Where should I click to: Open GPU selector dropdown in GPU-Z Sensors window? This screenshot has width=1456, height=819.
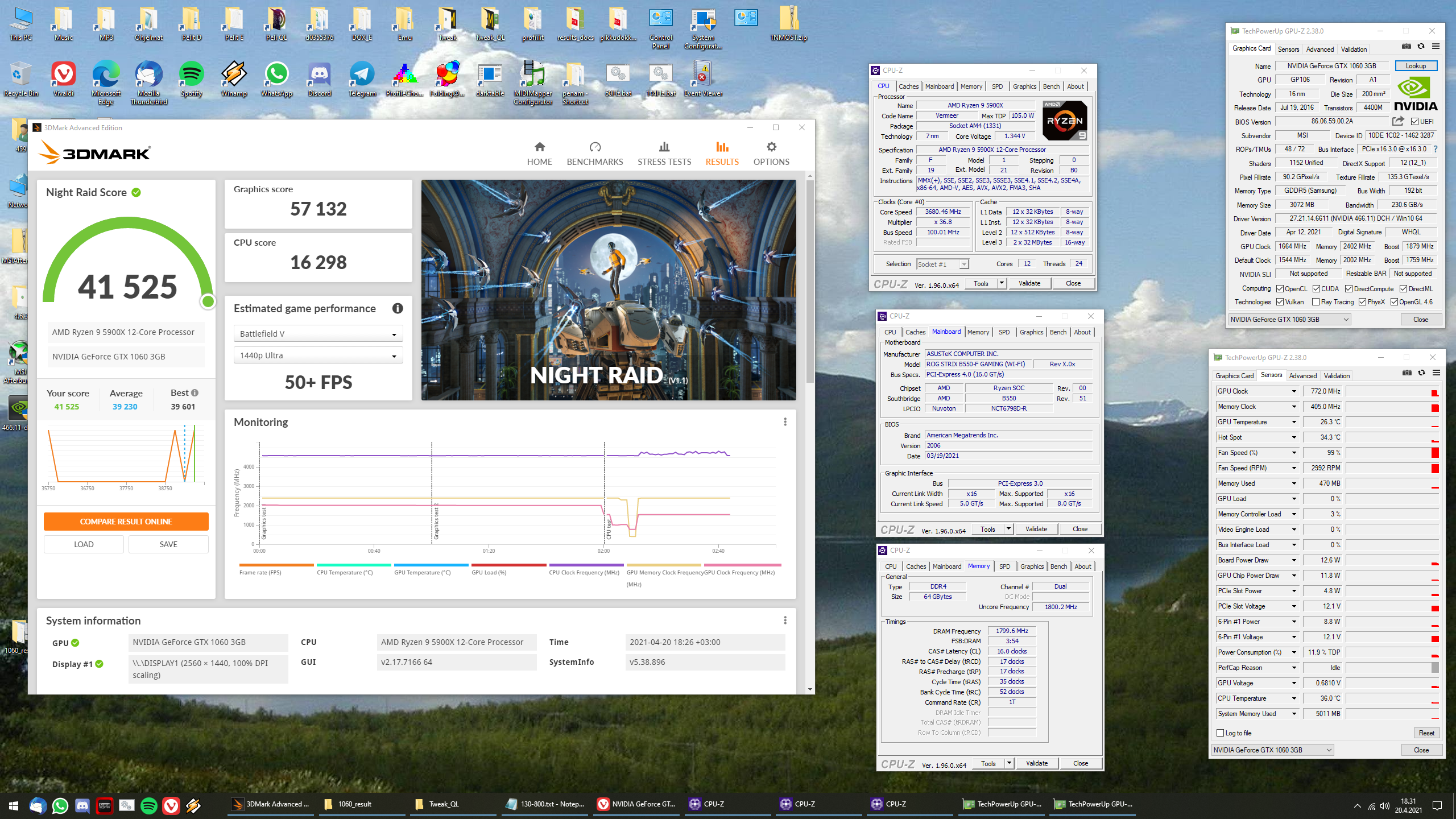(1272, 750)
